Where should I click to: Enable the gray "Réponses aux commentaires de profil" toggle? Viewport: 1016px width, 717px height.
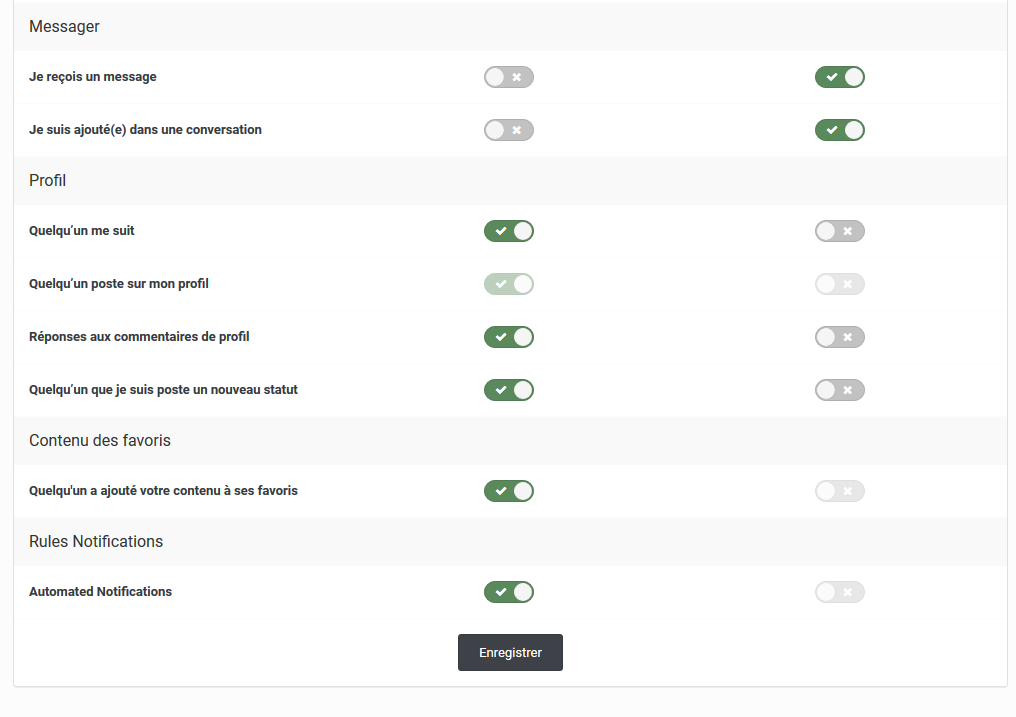point(840,337)
